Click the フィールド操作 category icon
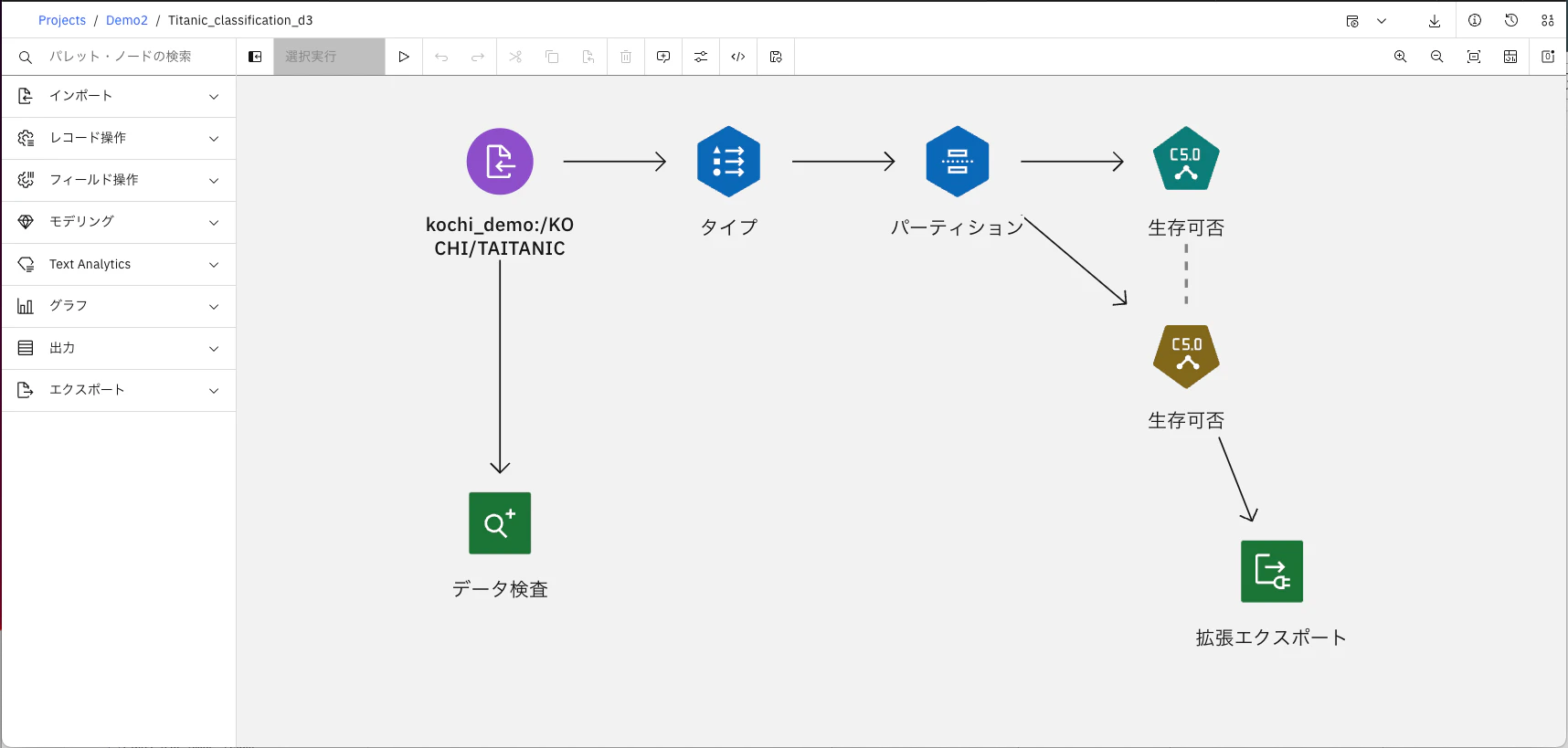Viewport: 1568px width, 748px height. point(26,180)
